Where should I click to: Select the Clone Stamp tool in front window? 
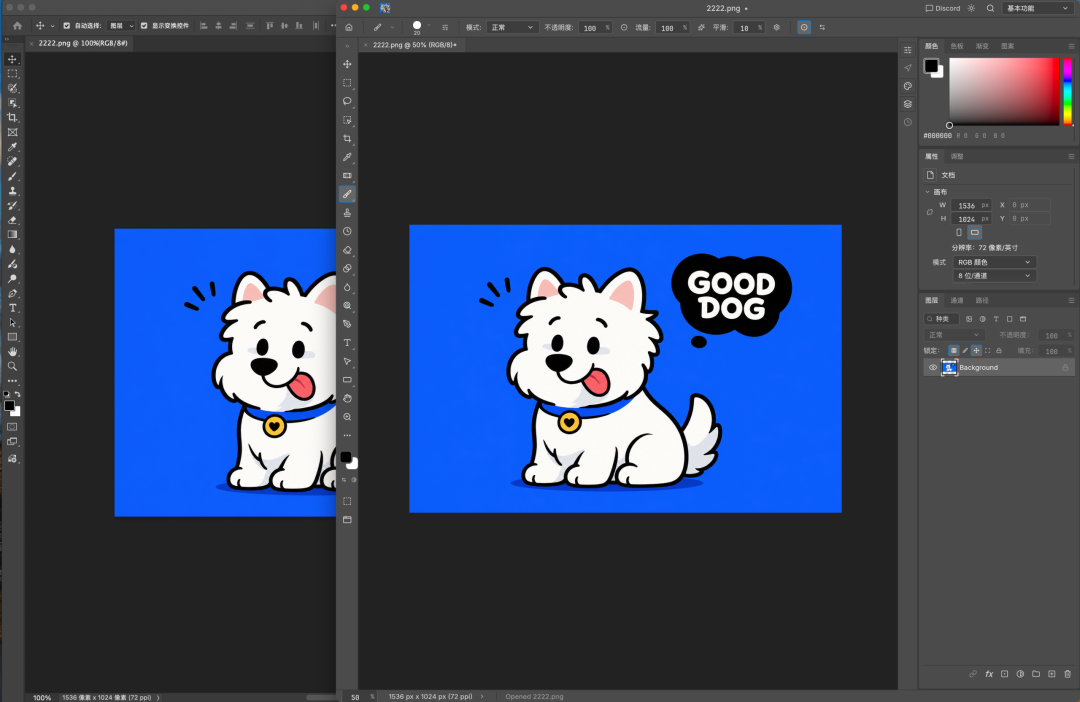pyautogui.click(x=347, y=213)
